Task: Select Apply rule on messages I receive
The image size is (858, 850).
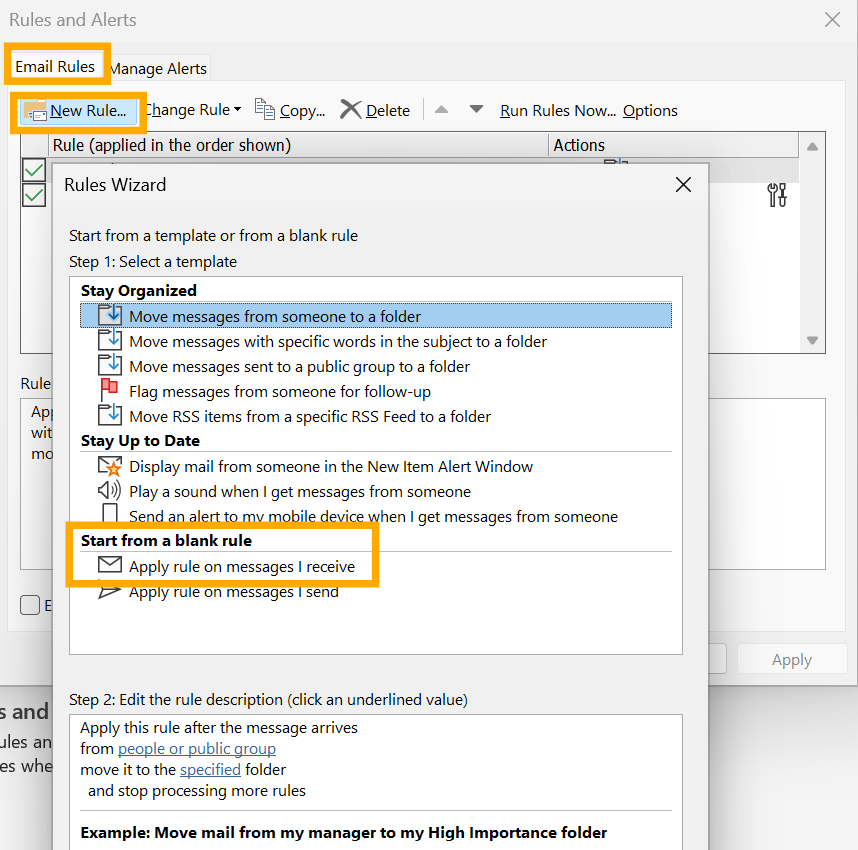Action: coord(376,566)
